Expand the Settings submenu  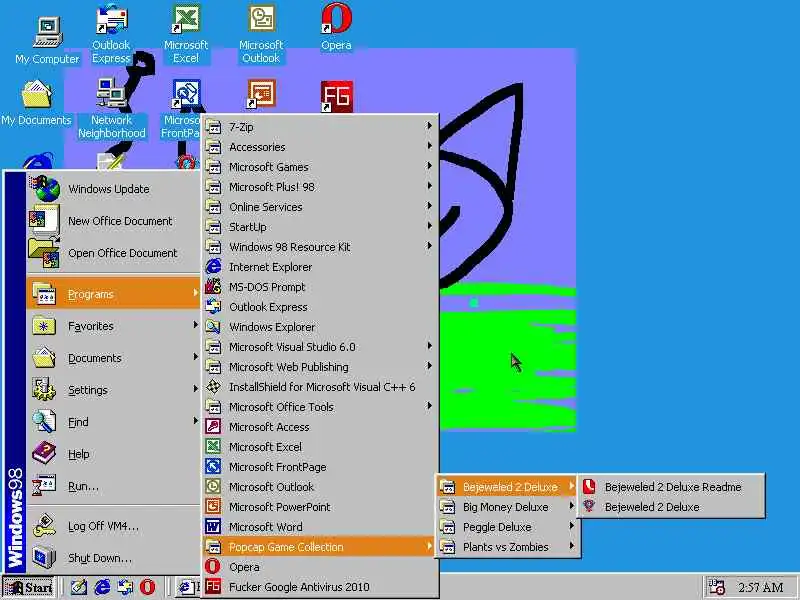113,390
